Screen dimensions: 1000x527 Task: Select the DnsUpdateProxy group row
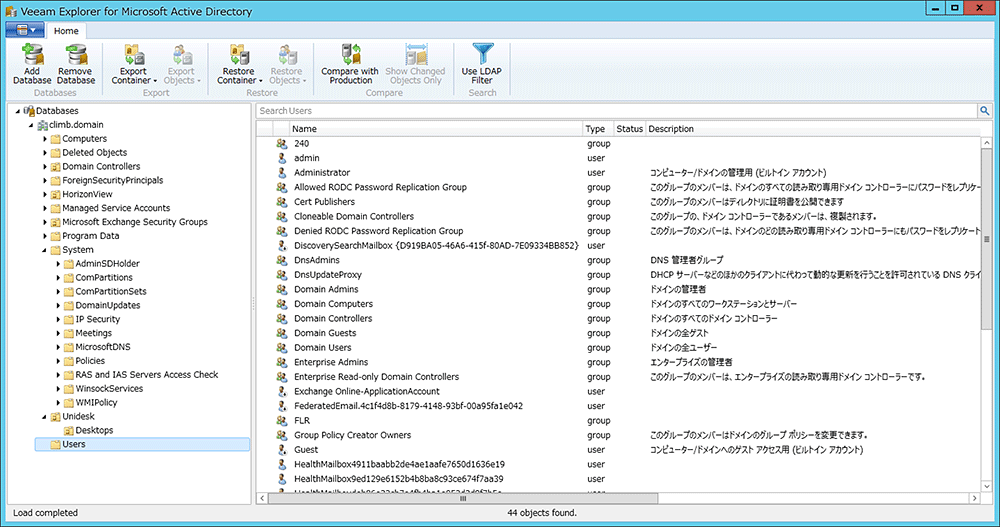point(618,275)
